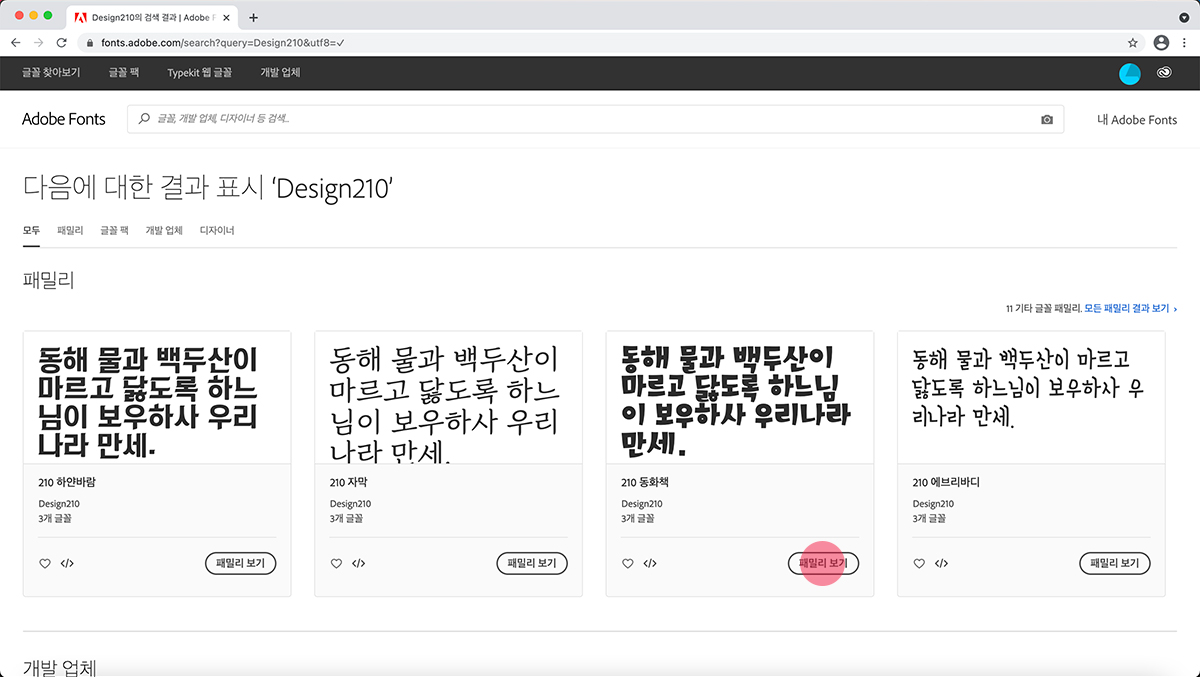Click the camera visual search icon
The height and width of the screenshot is (677, 1200).
click(x=1047, y=119)
